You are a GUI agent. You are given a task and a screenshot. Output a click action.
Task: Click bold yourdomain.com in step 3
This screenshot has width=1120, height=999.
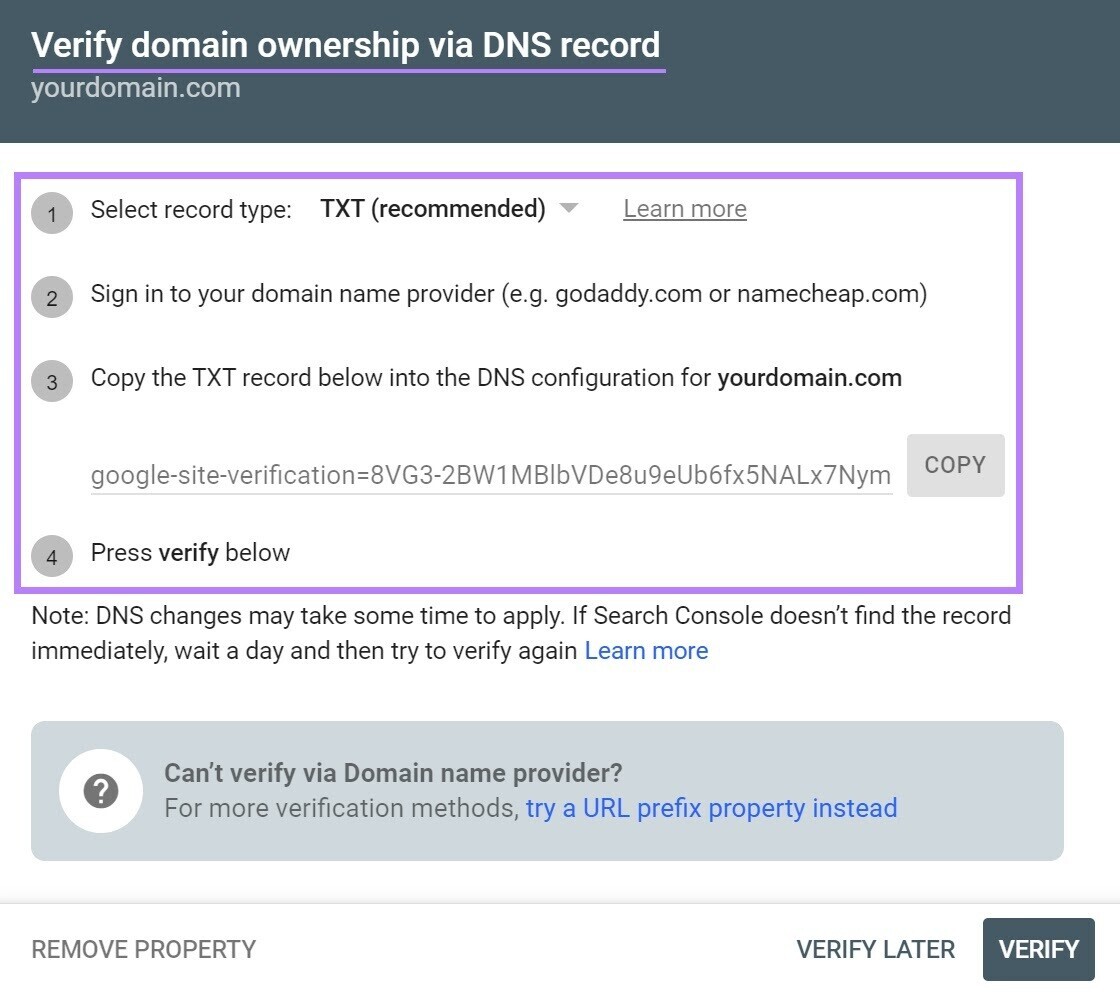[x=810, y=378]
